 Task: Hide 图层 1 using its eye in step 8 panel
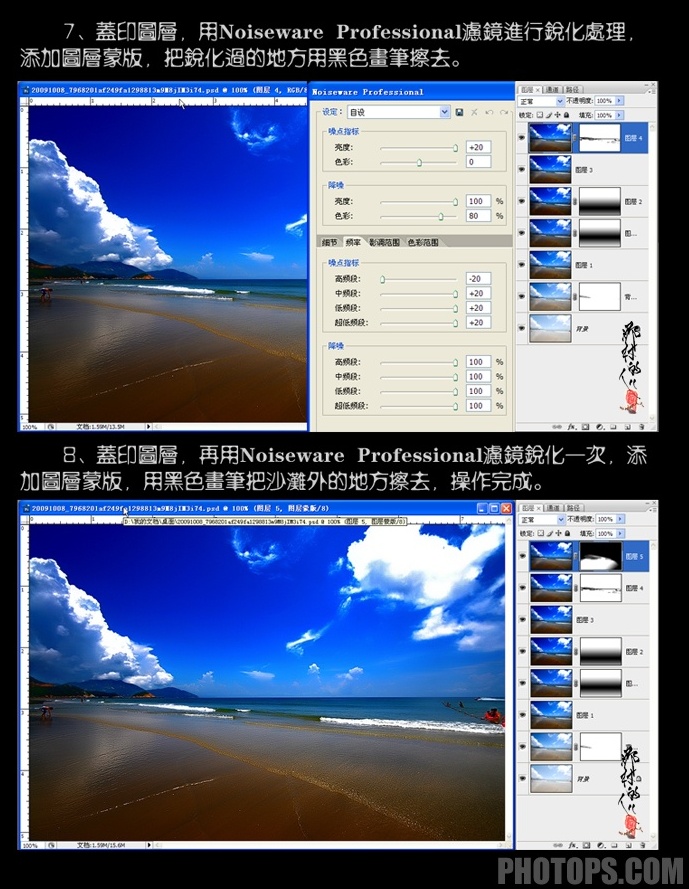pos(523,716)
